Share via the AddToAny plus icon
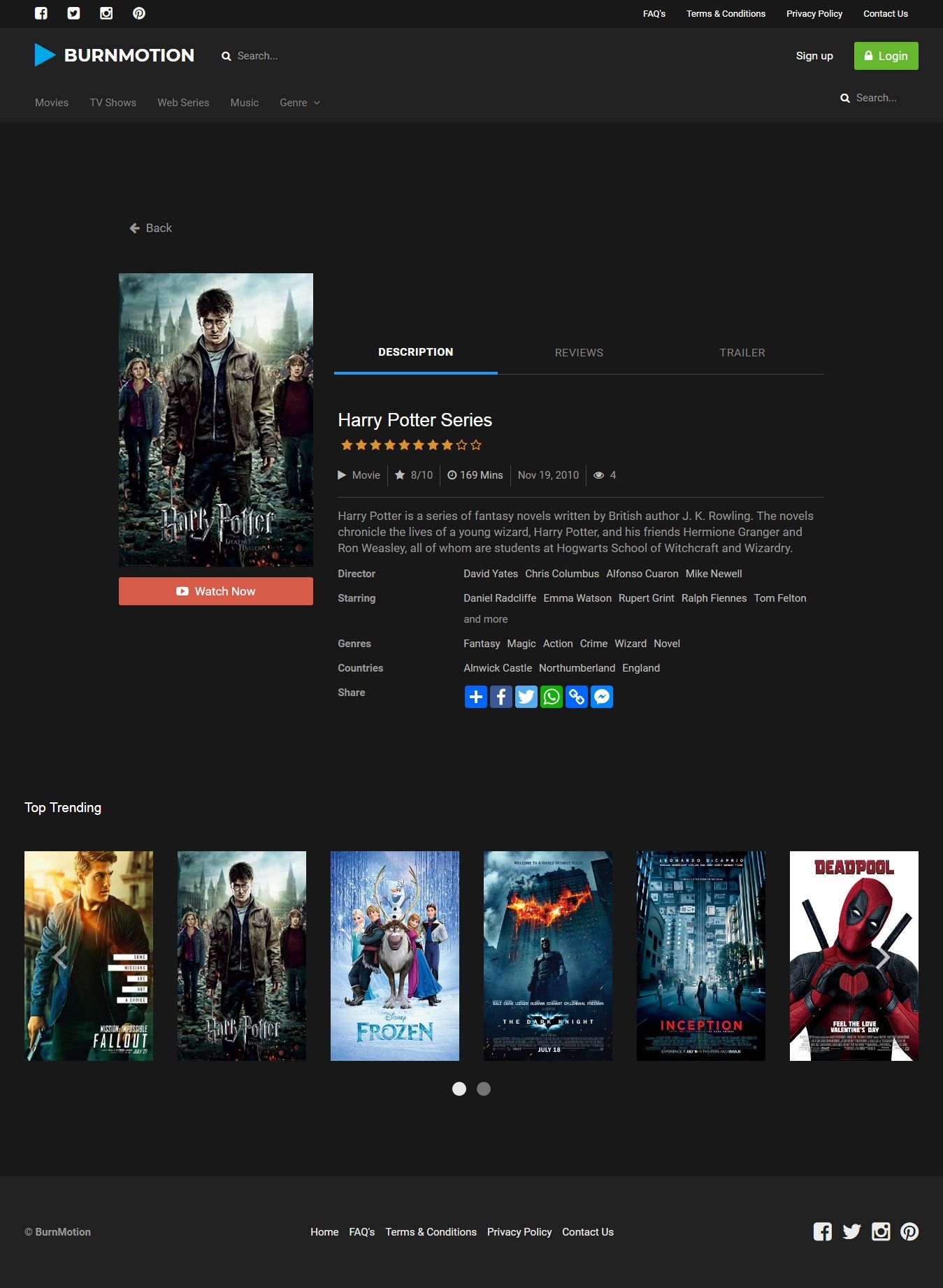The image size is (943, 1288). [476, 697]
